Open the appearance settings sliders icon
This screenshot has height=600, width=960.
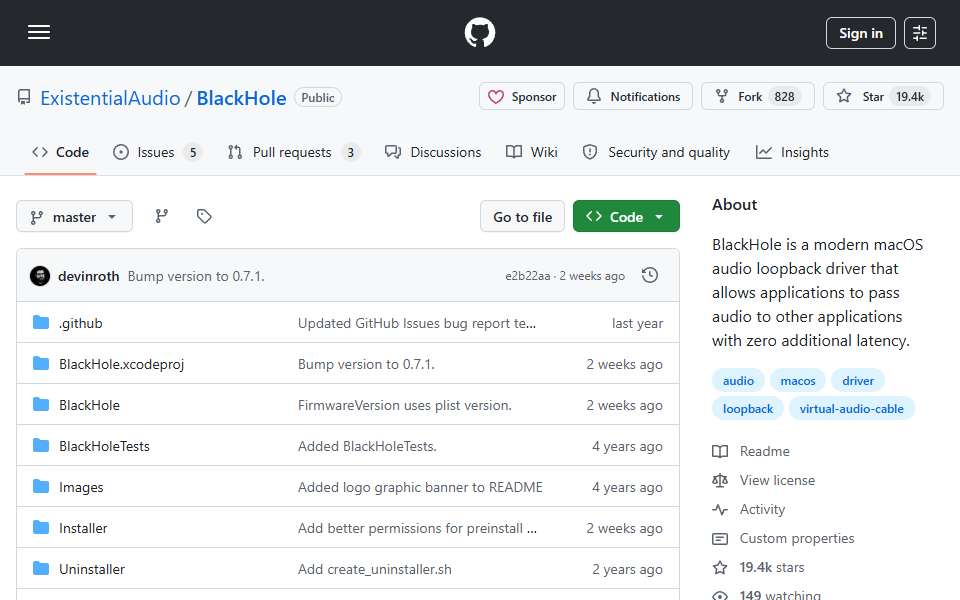[x=920, y=33]
